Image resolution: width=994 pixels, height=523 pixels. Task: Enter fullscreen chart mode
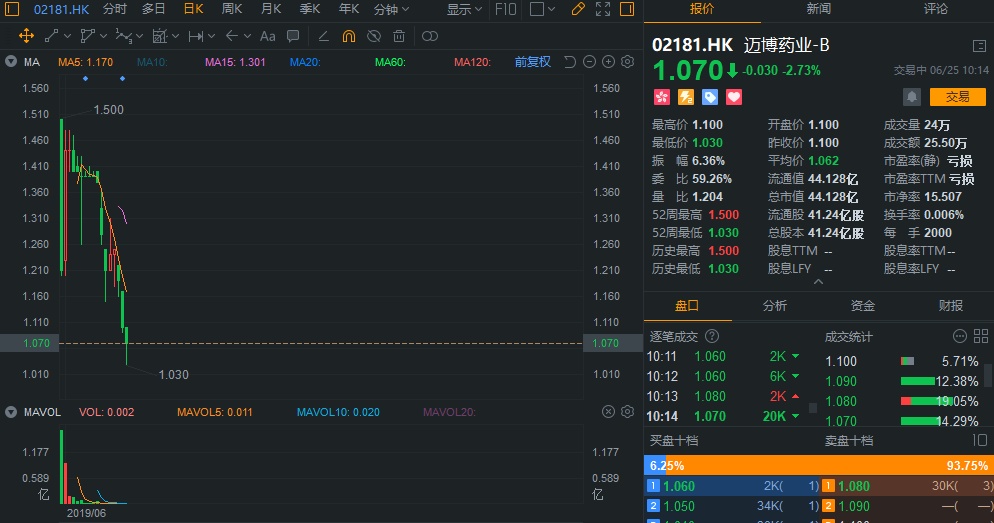pyautogui.click(x=603, y=9)
